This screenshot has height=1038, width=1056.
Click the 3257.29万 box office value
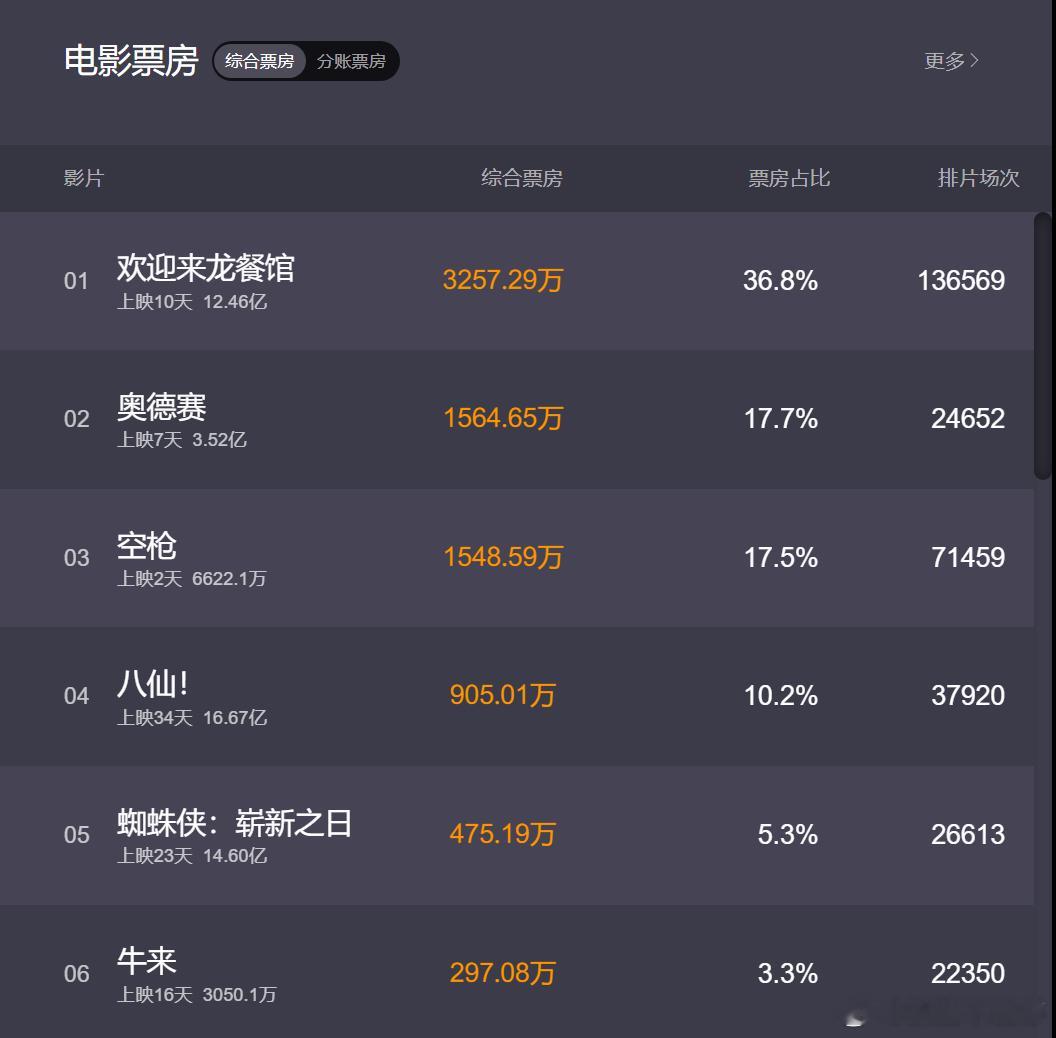tap(503, 280)
